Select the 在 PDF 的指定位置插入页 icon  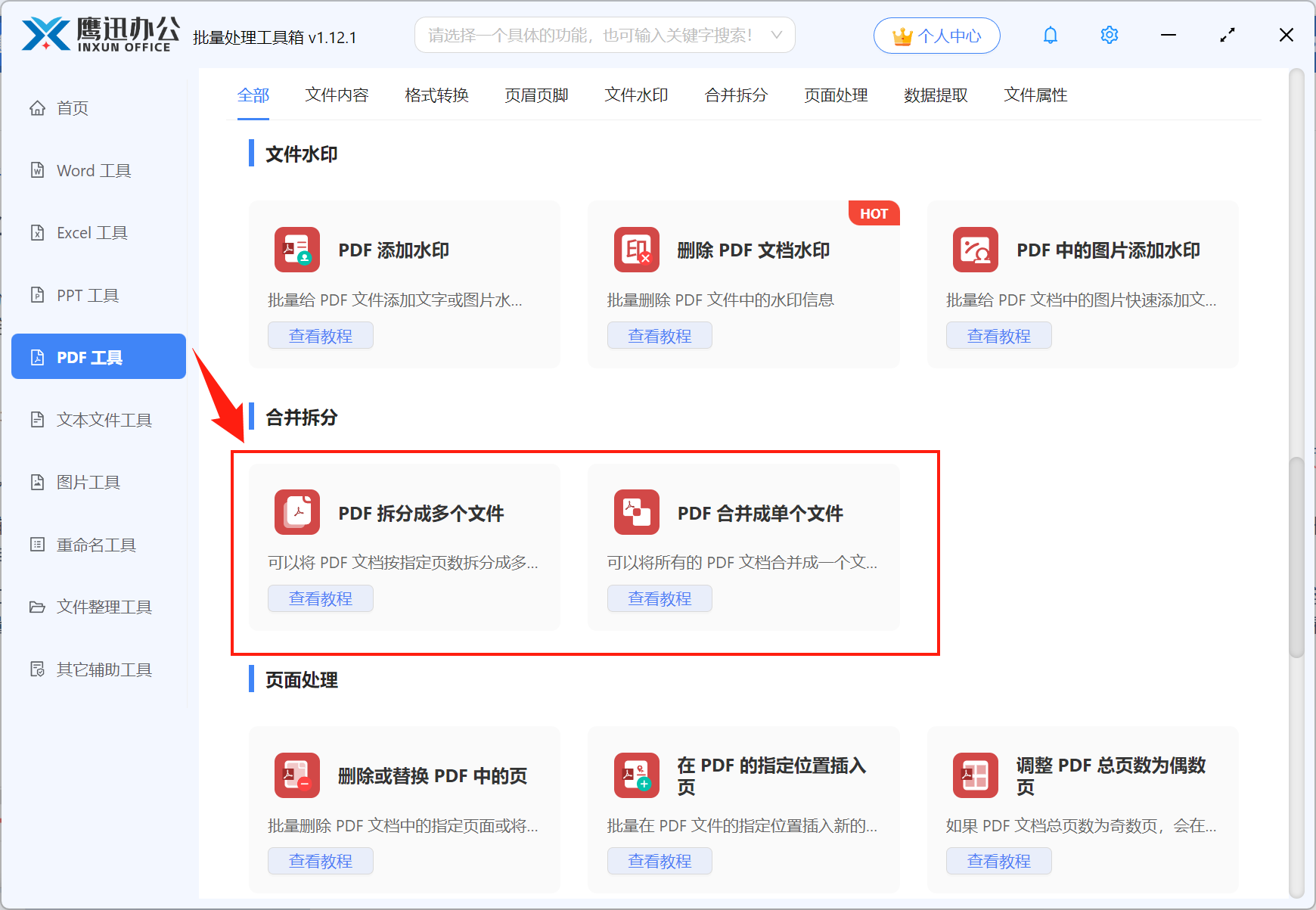coord(636,775)
